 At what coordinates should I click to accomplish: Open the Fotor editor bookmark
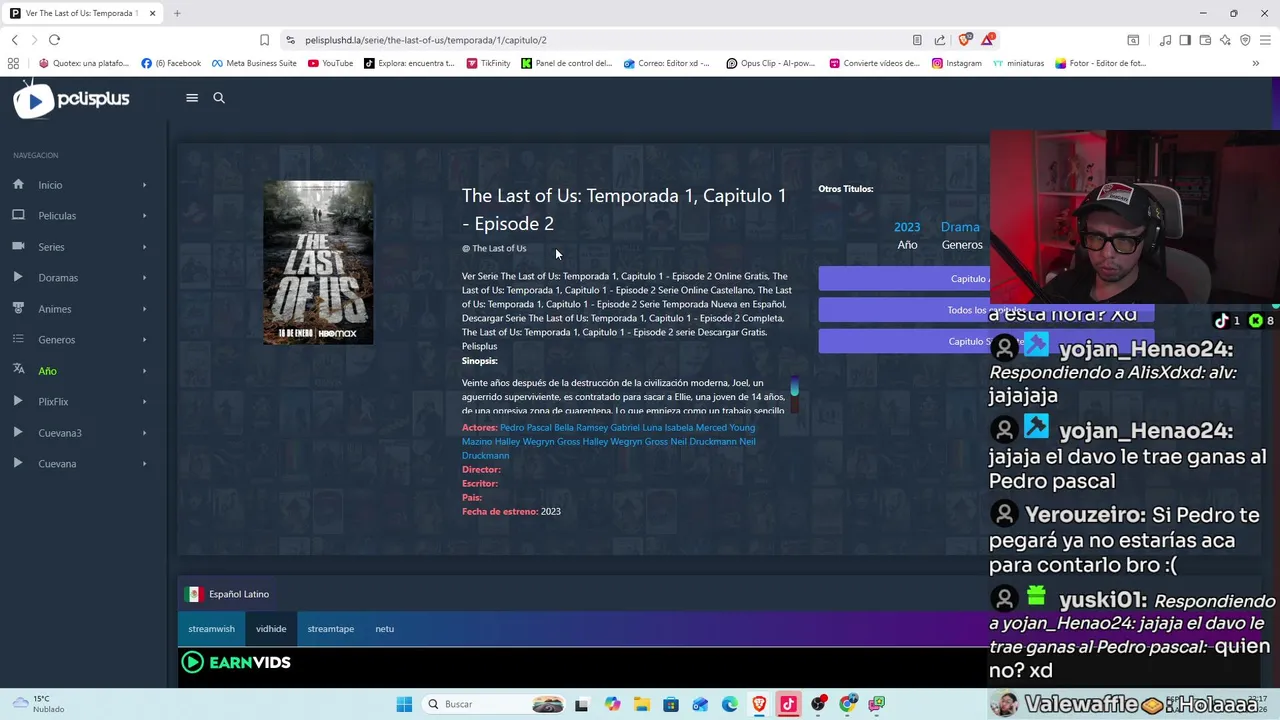(1100, 63)
